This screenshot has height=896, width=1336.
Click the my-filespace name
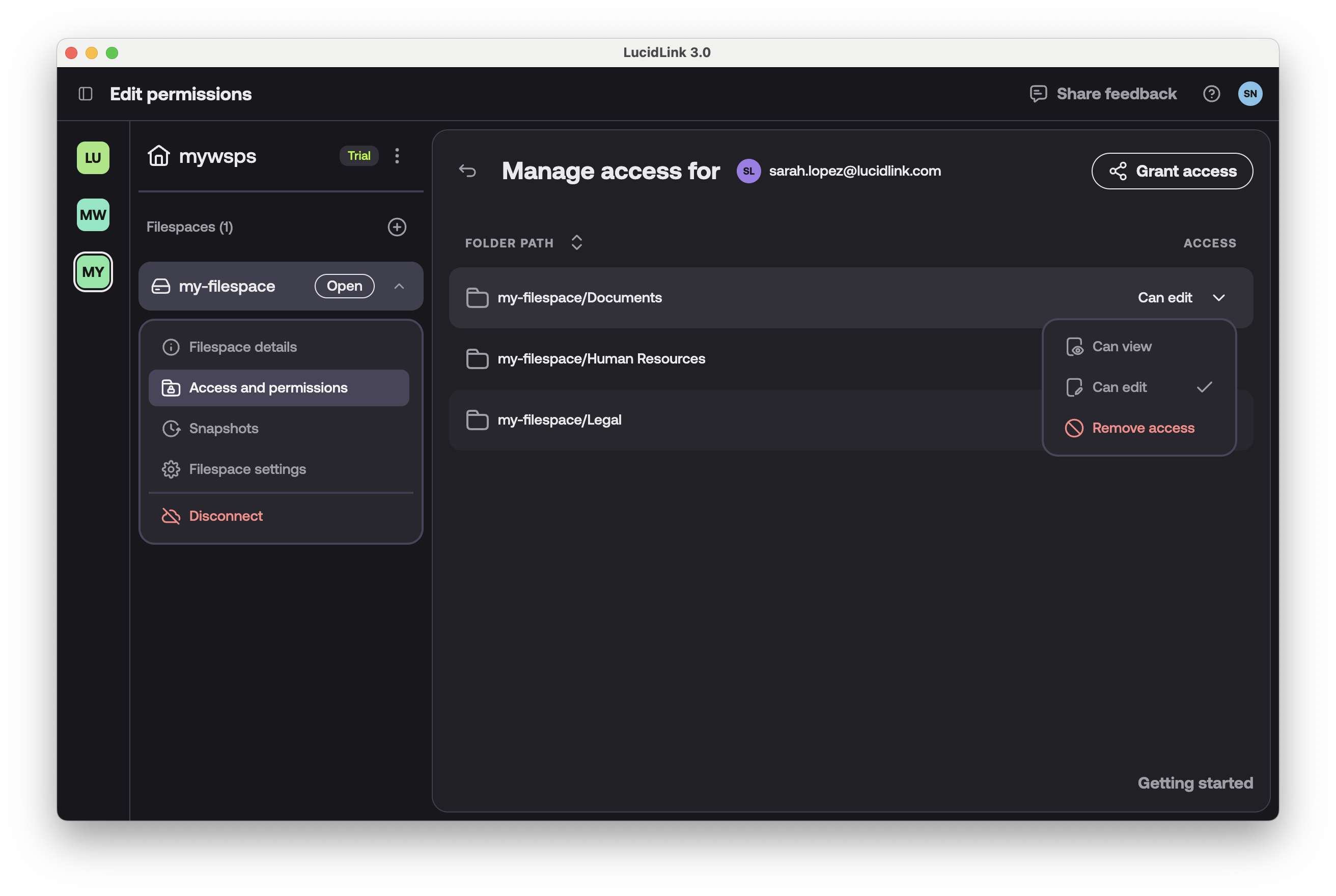(227, 286)
